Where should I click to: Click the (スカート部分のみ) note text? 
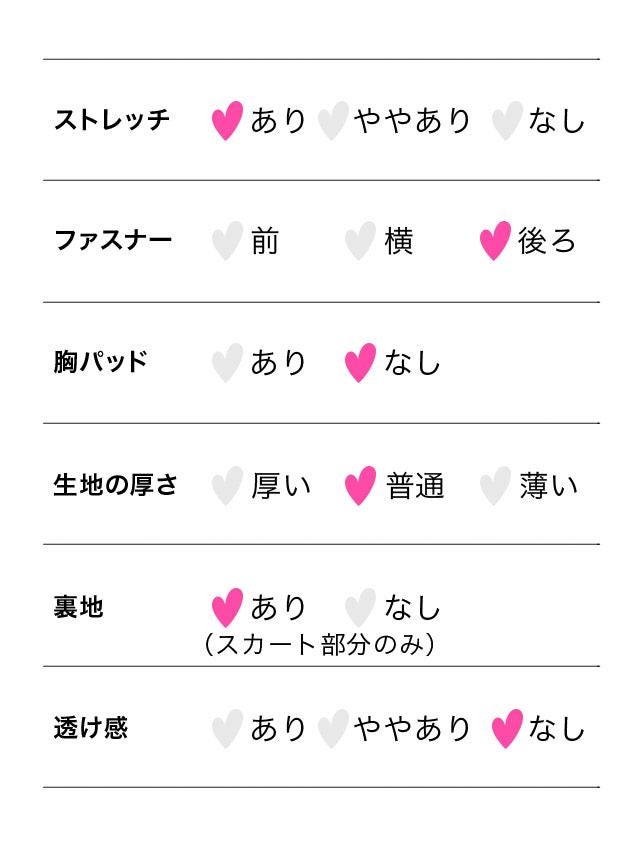[319, 645]
